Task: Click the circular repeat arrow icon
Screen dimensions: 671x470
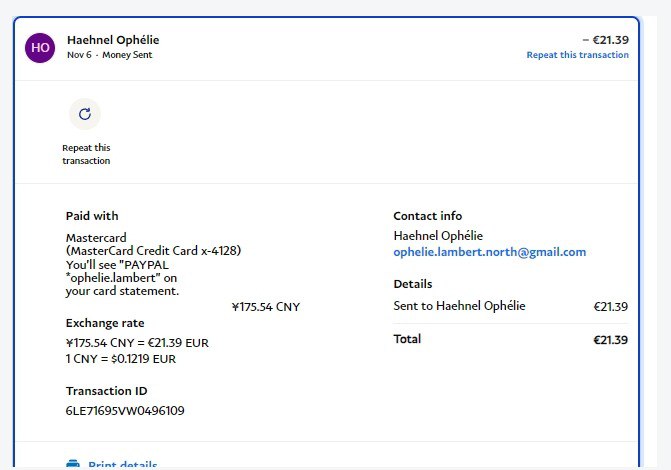Action: (x=85, y=114)
